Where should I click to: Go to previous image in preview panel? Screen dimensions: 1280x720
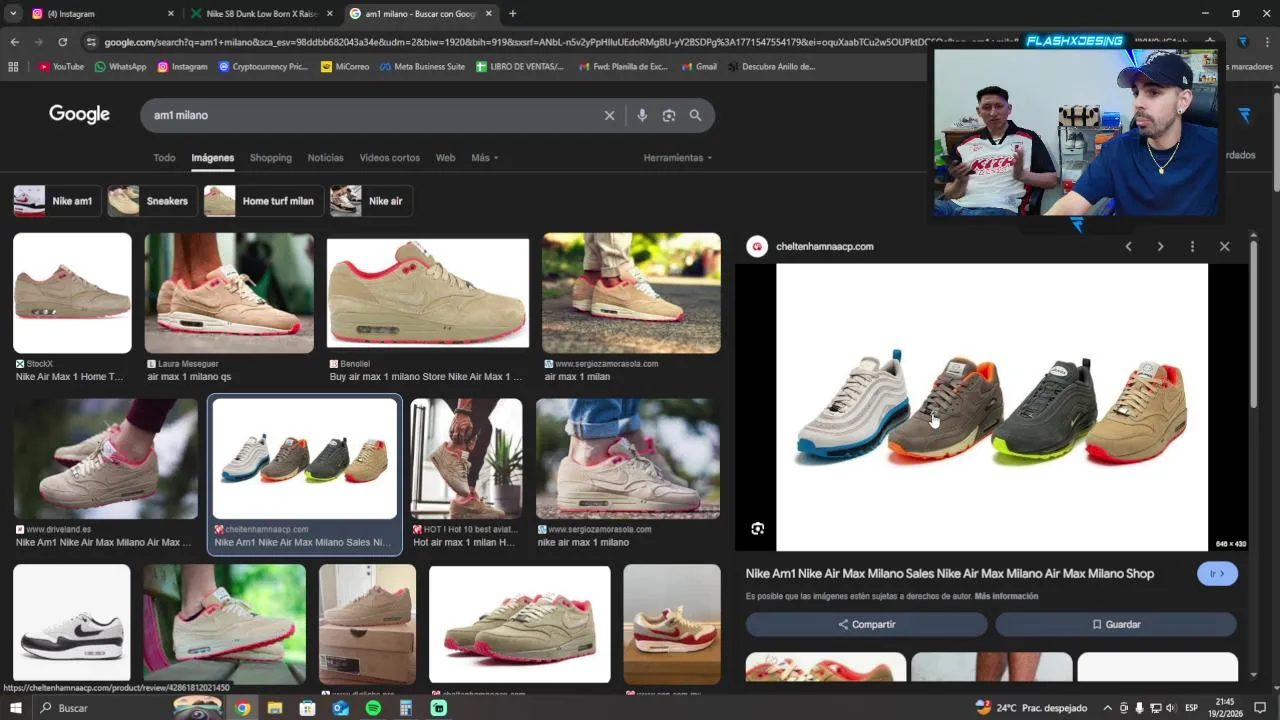[x=1128, y=246]
